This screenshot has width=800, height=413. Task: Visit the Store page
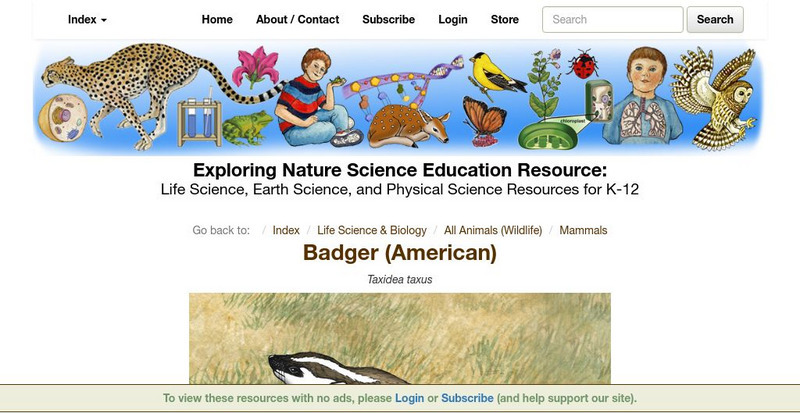505,19
